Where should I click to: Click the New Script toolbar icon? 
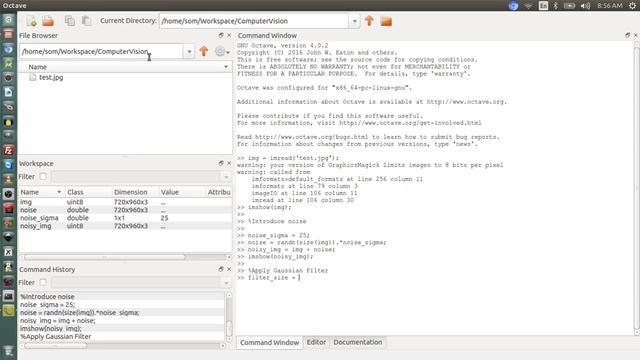click(x=31, y=21)
